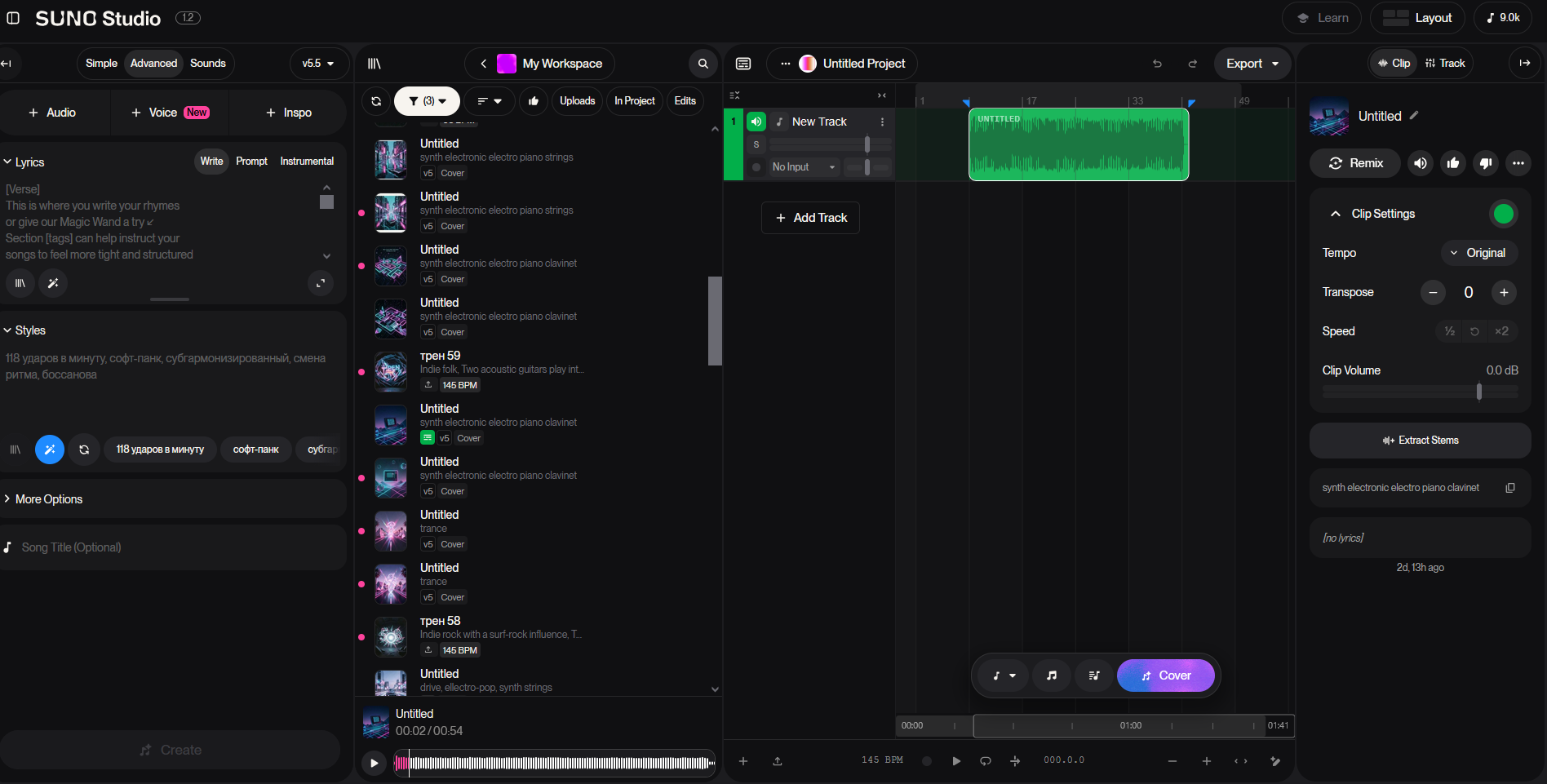Click the Song Title input field
The width and height of the screenshot is (1547, 784).
pos(171,547)
